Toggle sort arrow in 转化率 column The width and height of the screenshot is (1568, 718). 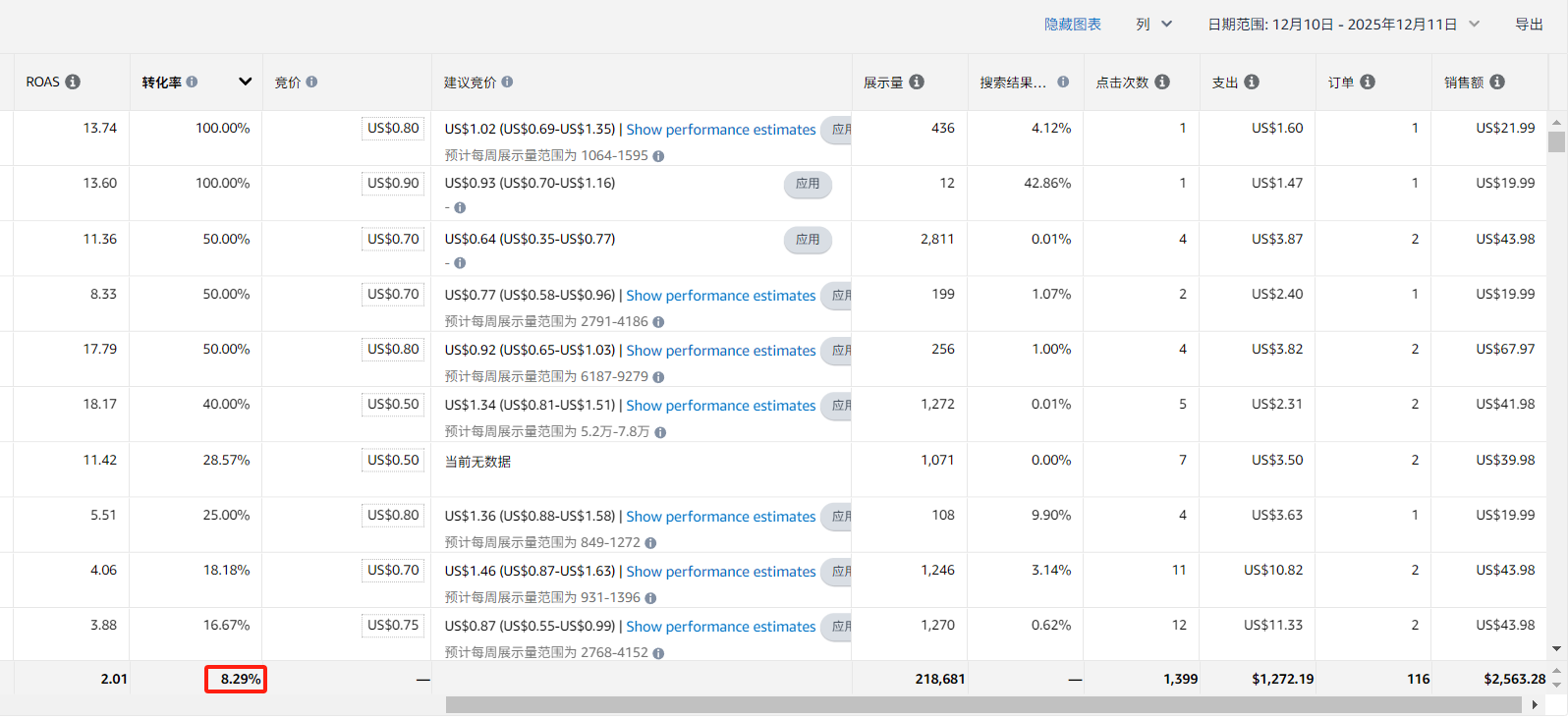tap(246, 83)
